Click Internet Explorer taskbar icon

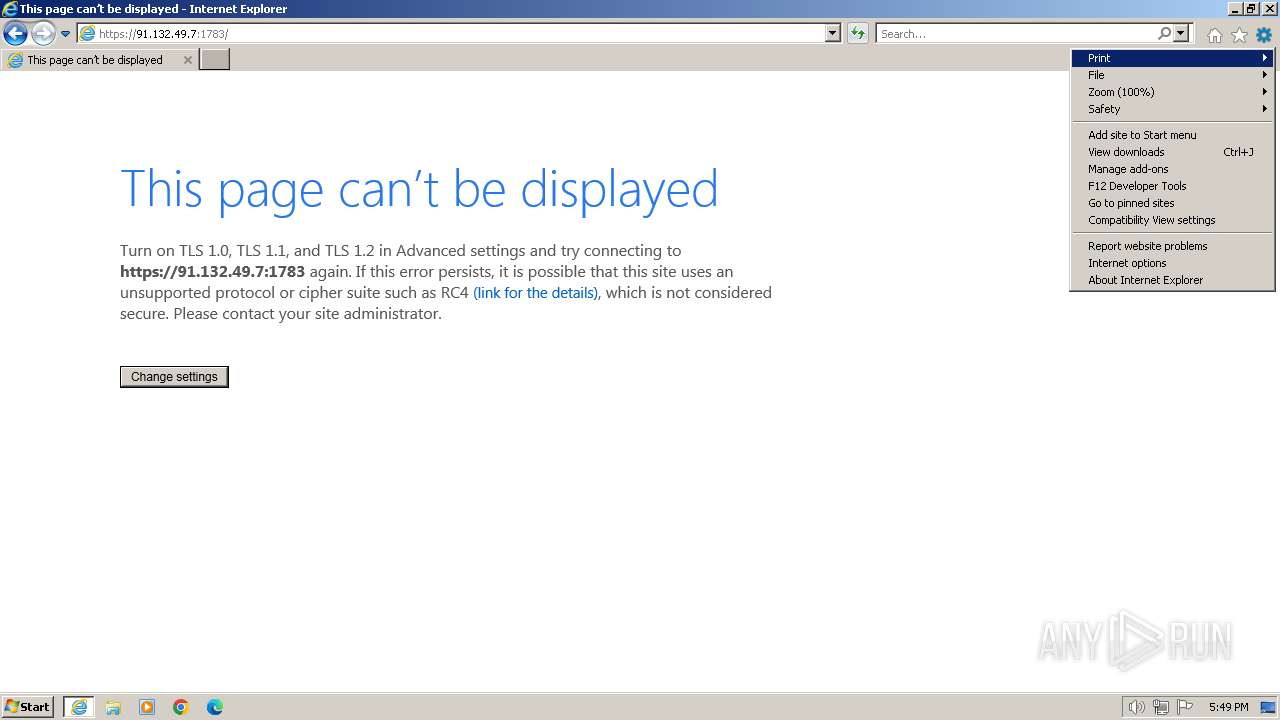point(79,707)
